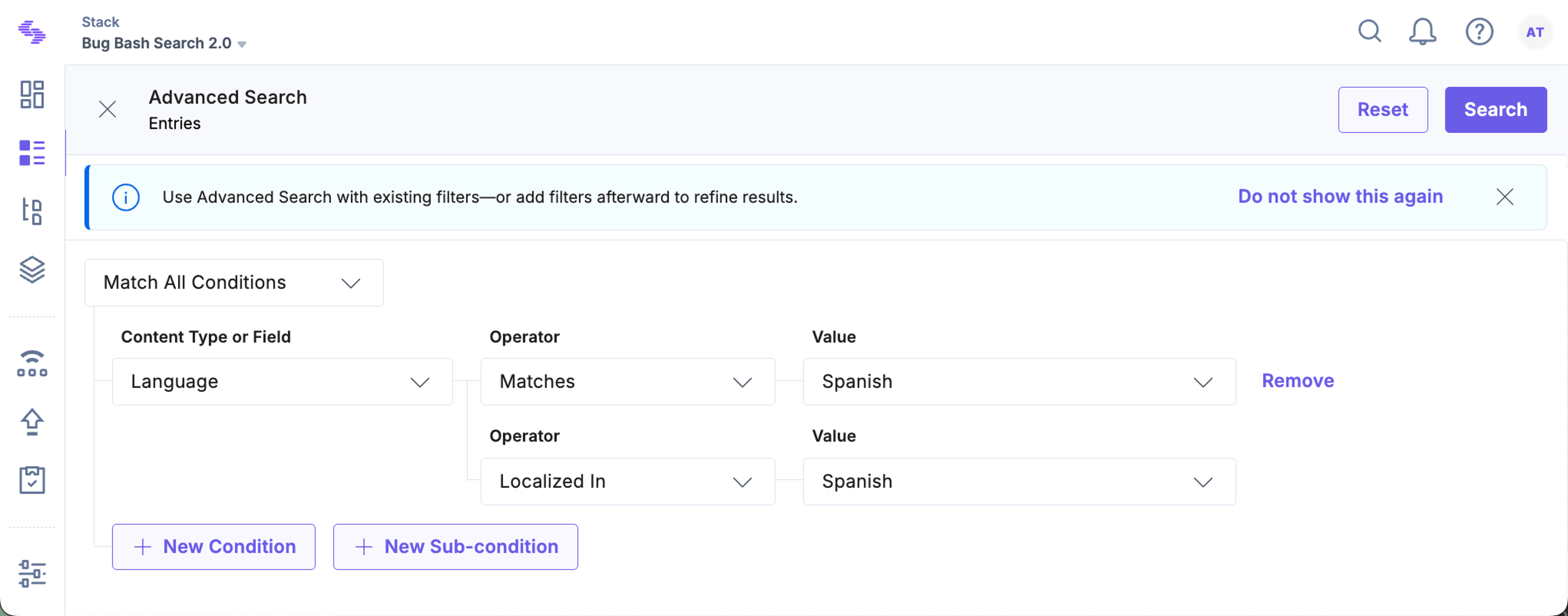This screenshot has width=1568, height=616.
Task: Open Spanish value dropdown beside Localized In
Action: (1019, 482)
